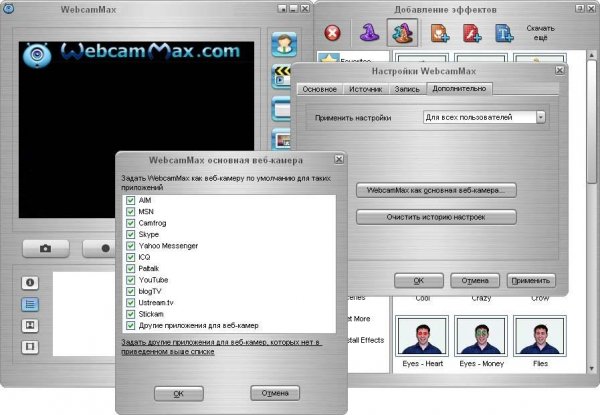Click 'WebcamMax как основная веб-камера' button
The width and height of the screenshot is (600, 415).
pyautogui.click(x=436, y=190)
